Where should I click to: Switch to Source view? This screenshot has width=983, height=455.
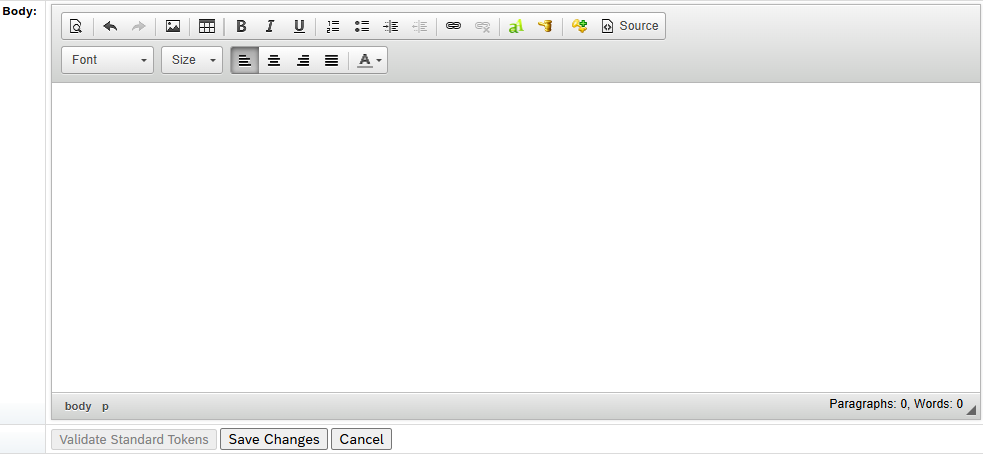tap(629, 26)
